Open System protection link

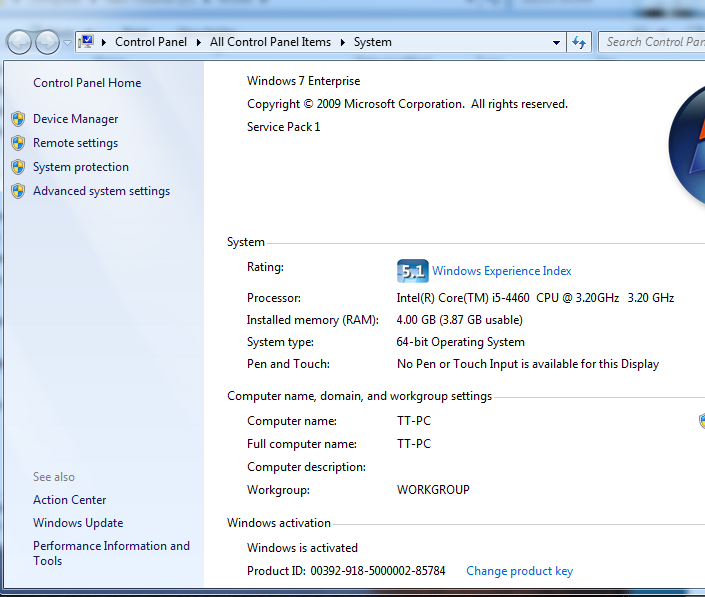point(81,167)
